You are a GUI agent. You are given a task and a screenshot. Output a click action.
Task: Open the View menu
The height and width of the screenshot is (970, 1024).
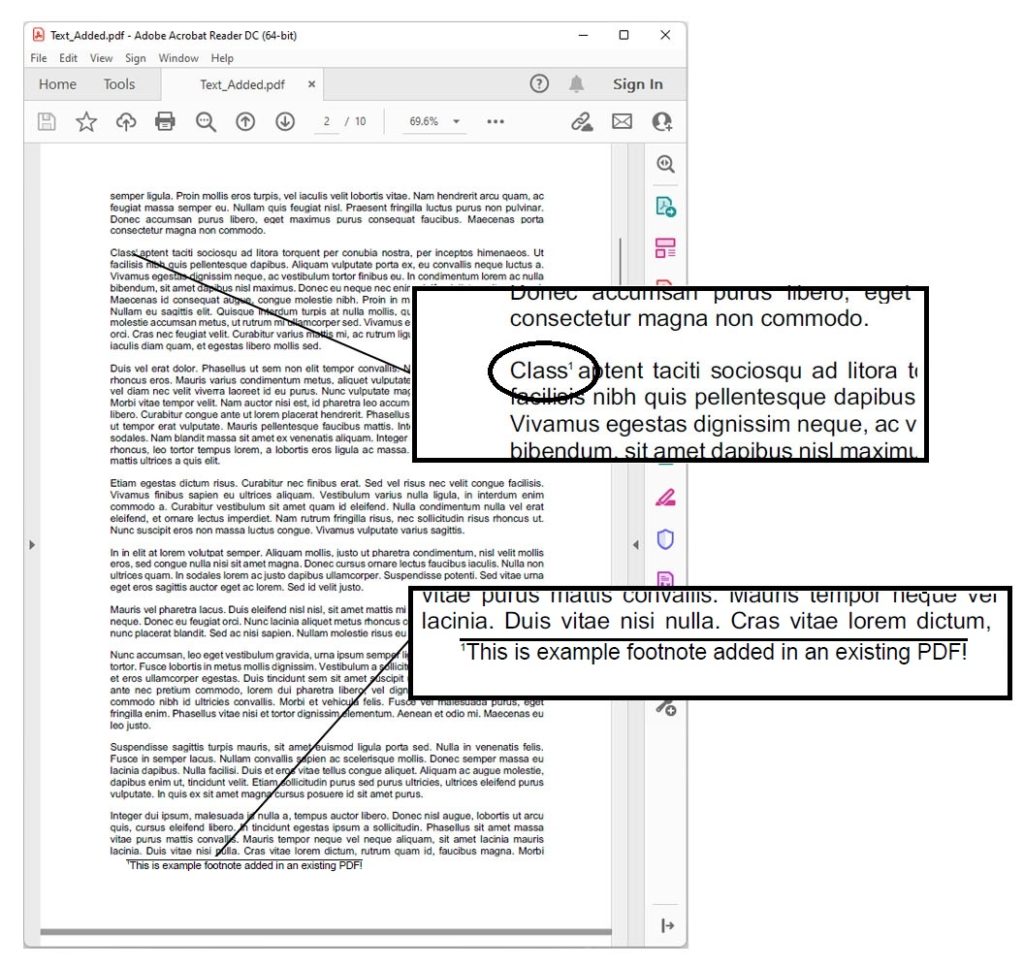pyautogui.click(x=101, y=58)
